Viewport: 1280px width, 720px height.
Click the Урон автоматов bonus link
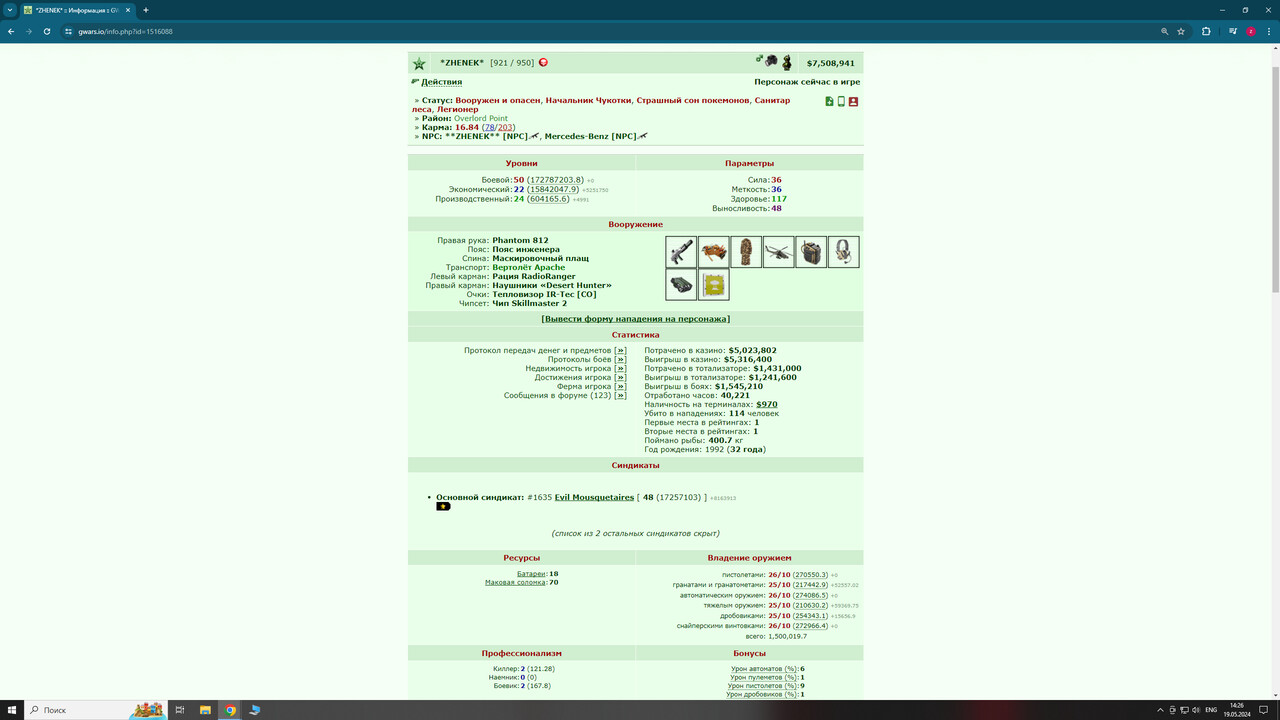[x=764, y=669]
